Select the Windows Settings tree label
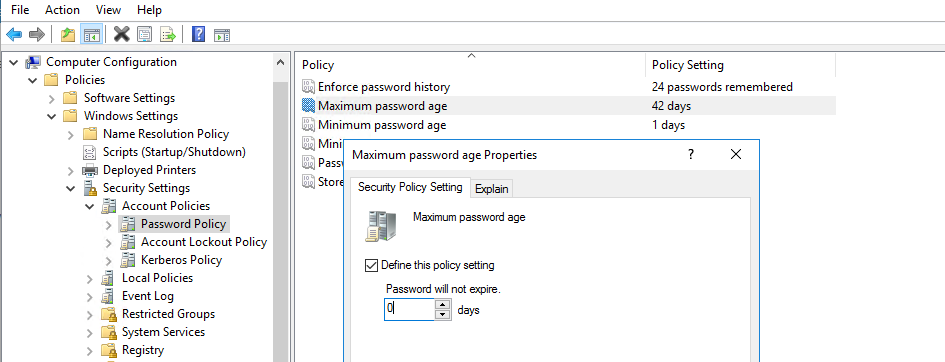 131,116
